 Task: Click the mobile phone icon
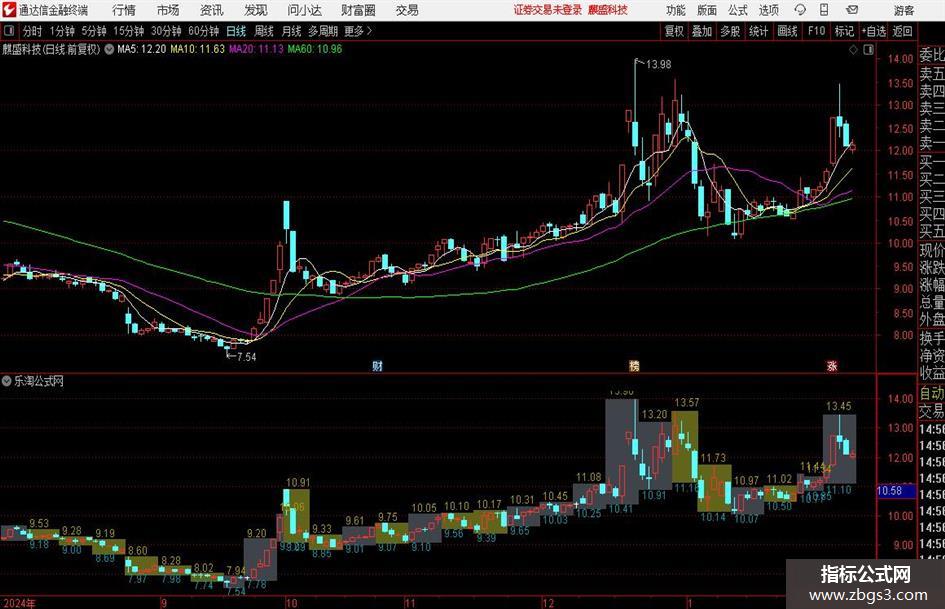(824, 10)
